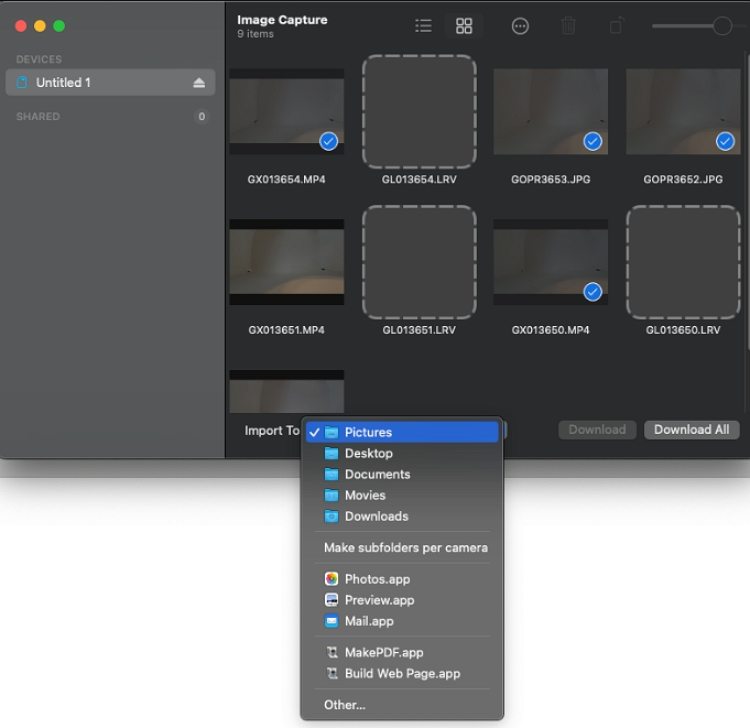The width and height of the screenshot is (750, 728).
Task: Select MakePDF.app menu entry
Action: coord(402,652)
